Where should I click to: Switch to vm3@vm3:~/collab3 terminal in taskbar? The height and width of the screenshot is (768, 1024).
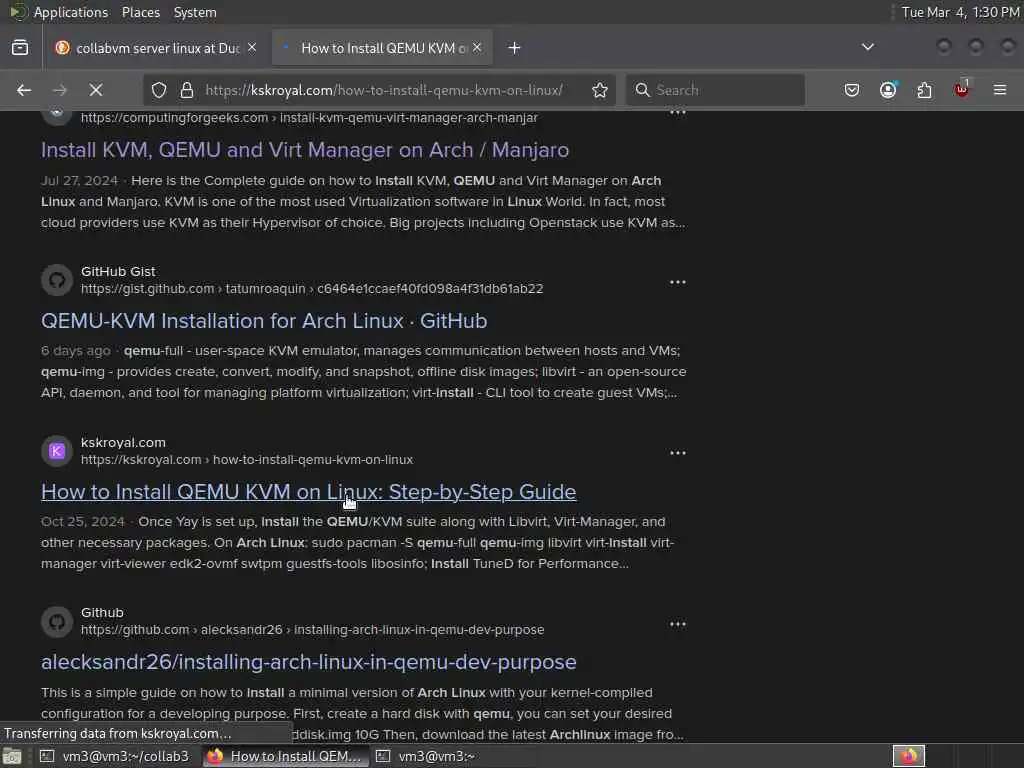point(116,756)
